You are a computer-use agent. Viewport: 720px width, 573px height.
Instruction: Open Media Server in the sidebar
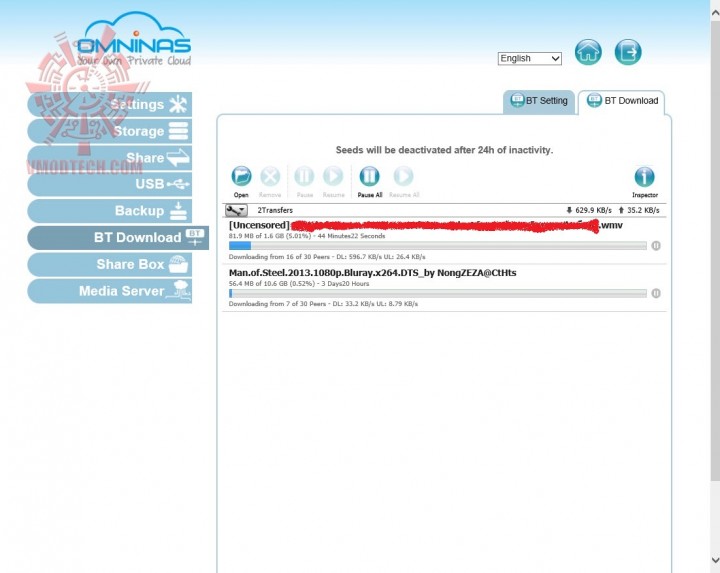[109, 291]
